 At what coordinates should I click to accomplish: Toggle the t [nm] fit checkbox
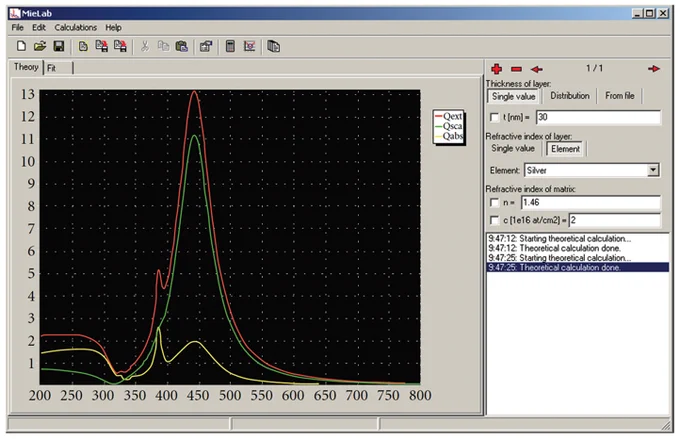(494, 117)
